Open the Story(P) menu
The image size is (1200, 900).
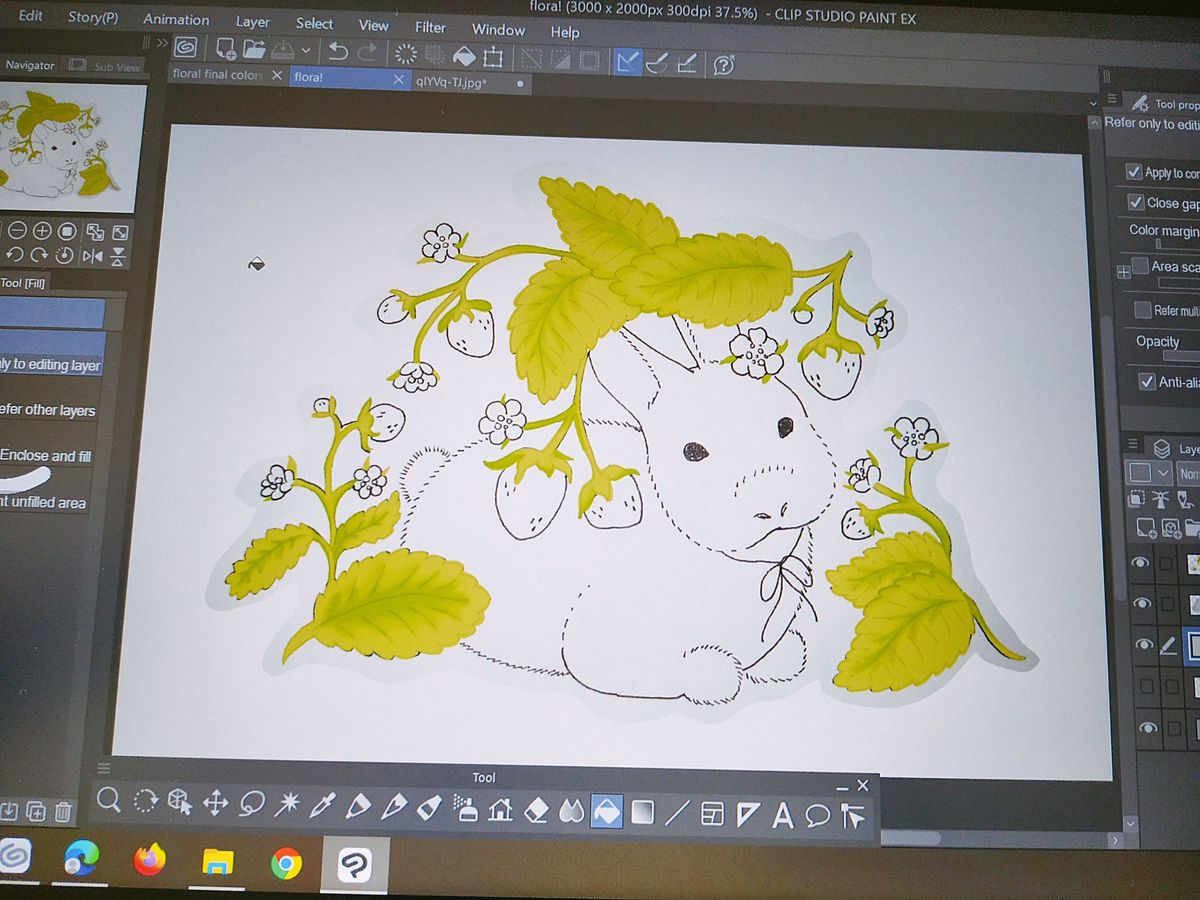(93, 17)
